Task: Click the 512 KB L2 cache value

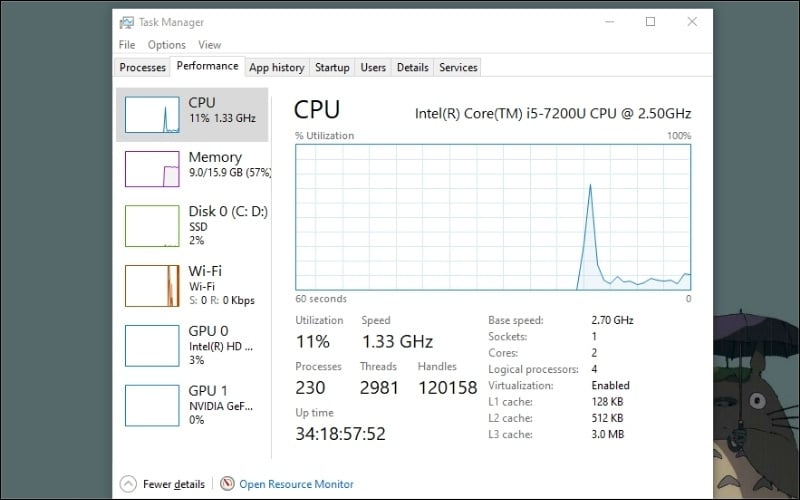Action: point(607,418)
